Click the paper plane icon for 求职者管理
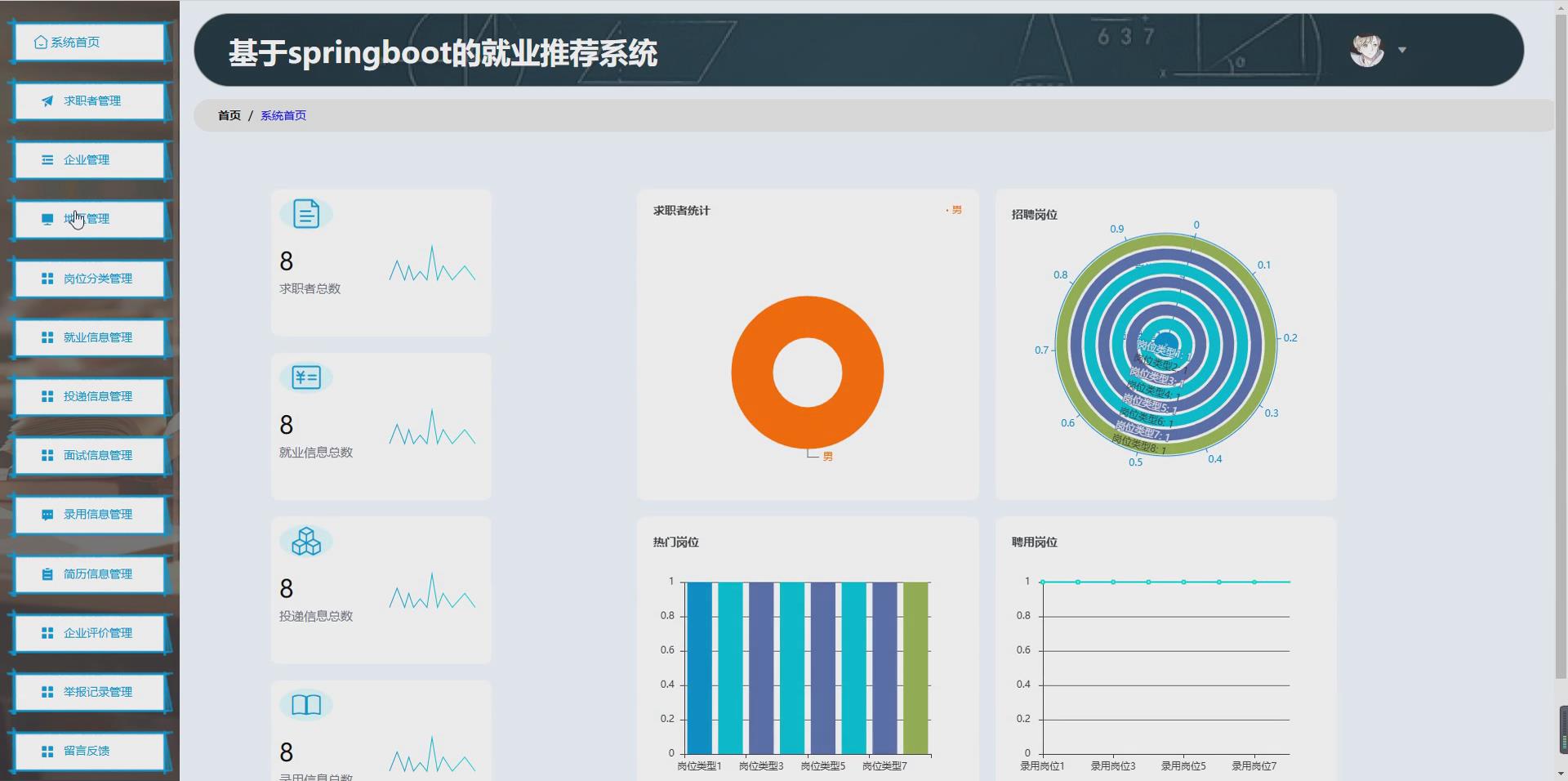Viewport: 1568px width, 781px height. 47,101
